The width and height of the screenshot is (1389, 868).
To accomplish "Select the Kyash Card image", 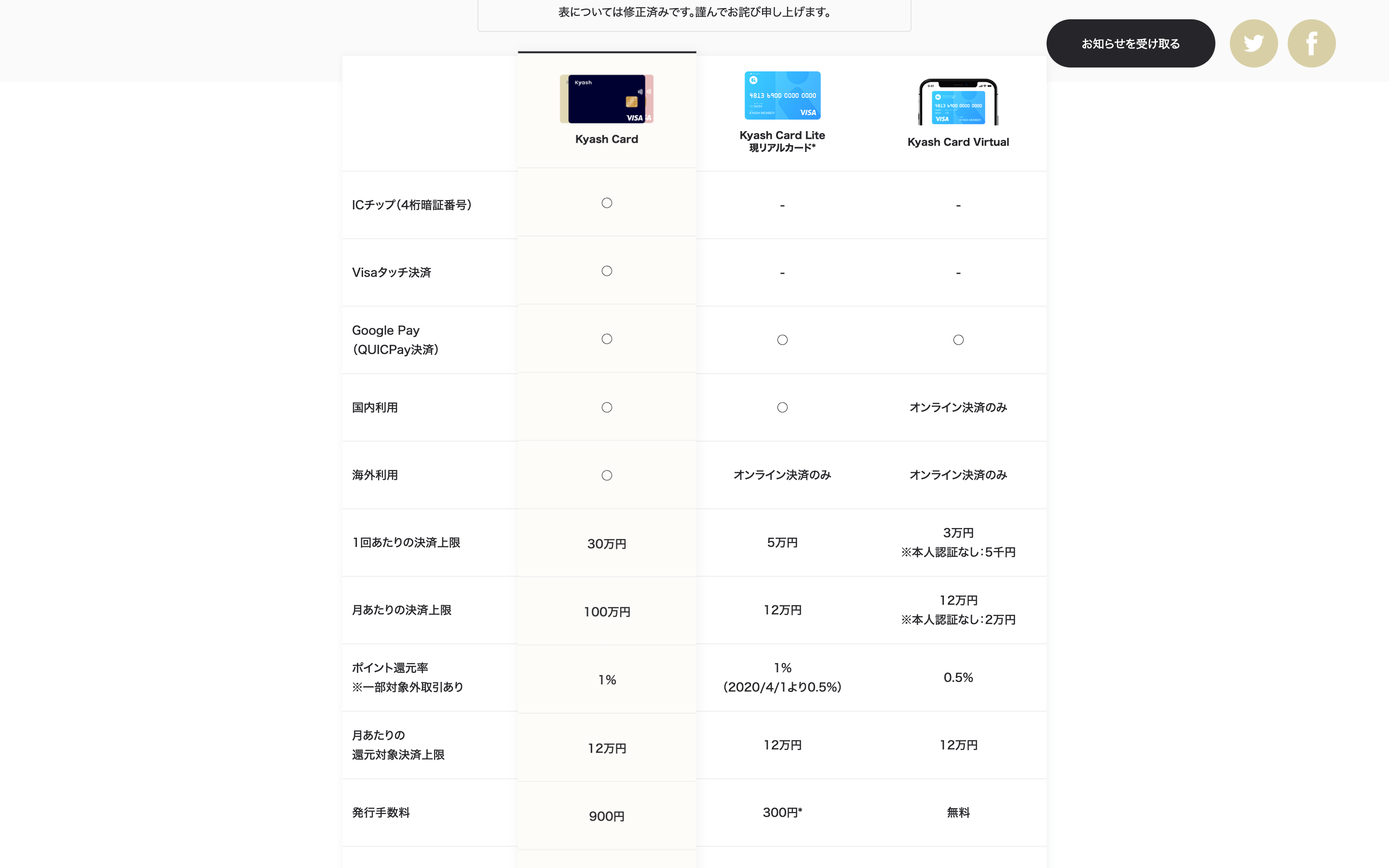I will click(x=607, y=99).
